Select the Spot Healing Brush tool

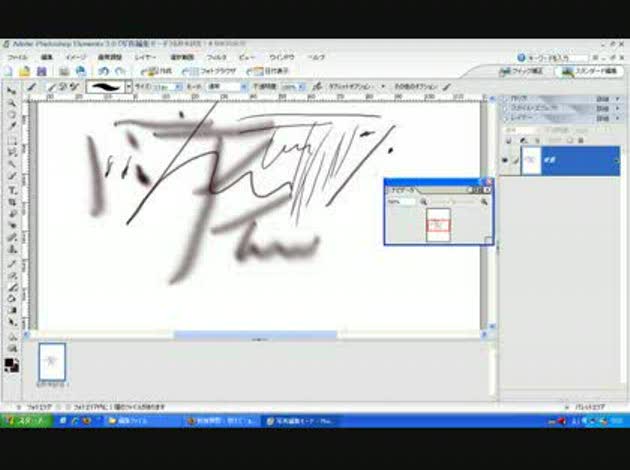[x=12, y=238]
